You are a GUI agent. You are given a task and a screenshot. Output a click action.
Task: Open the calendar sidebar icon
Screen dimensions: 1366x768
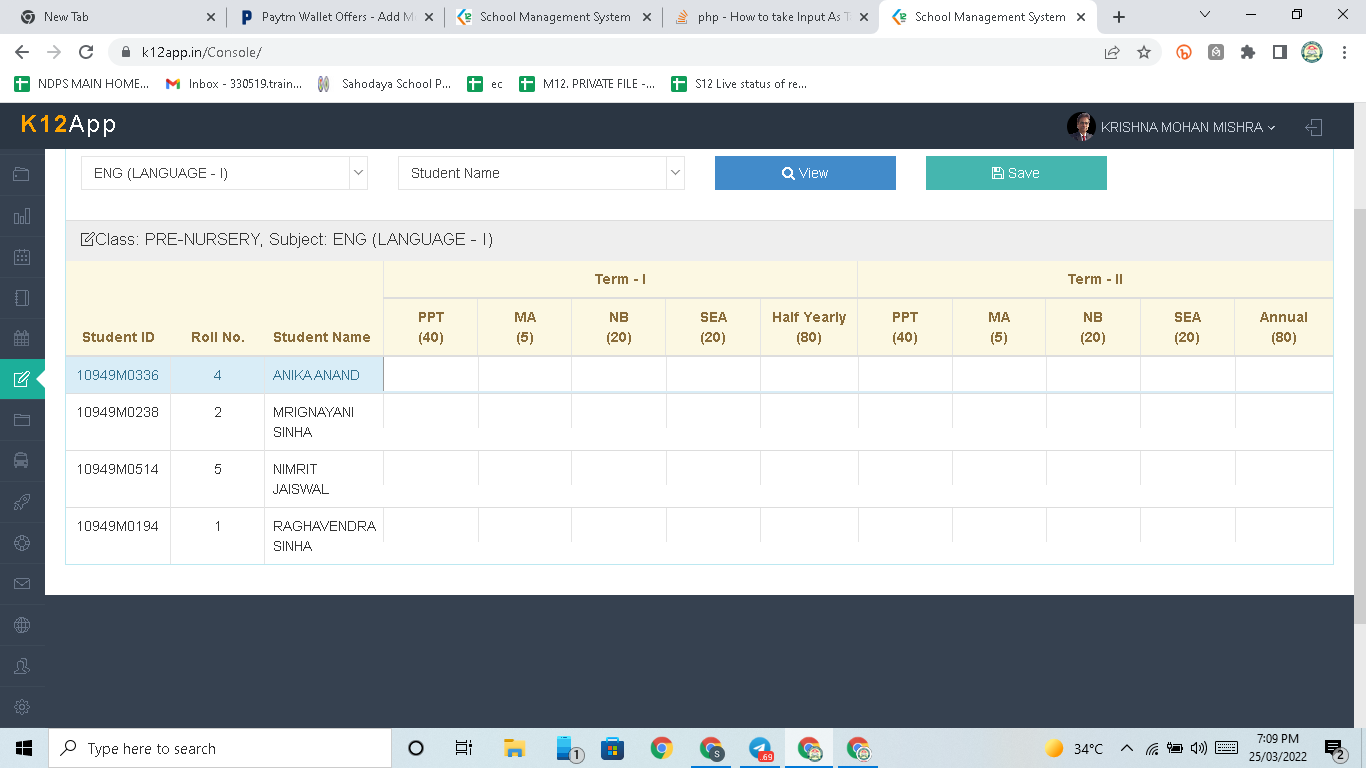(x=22, y=256)
